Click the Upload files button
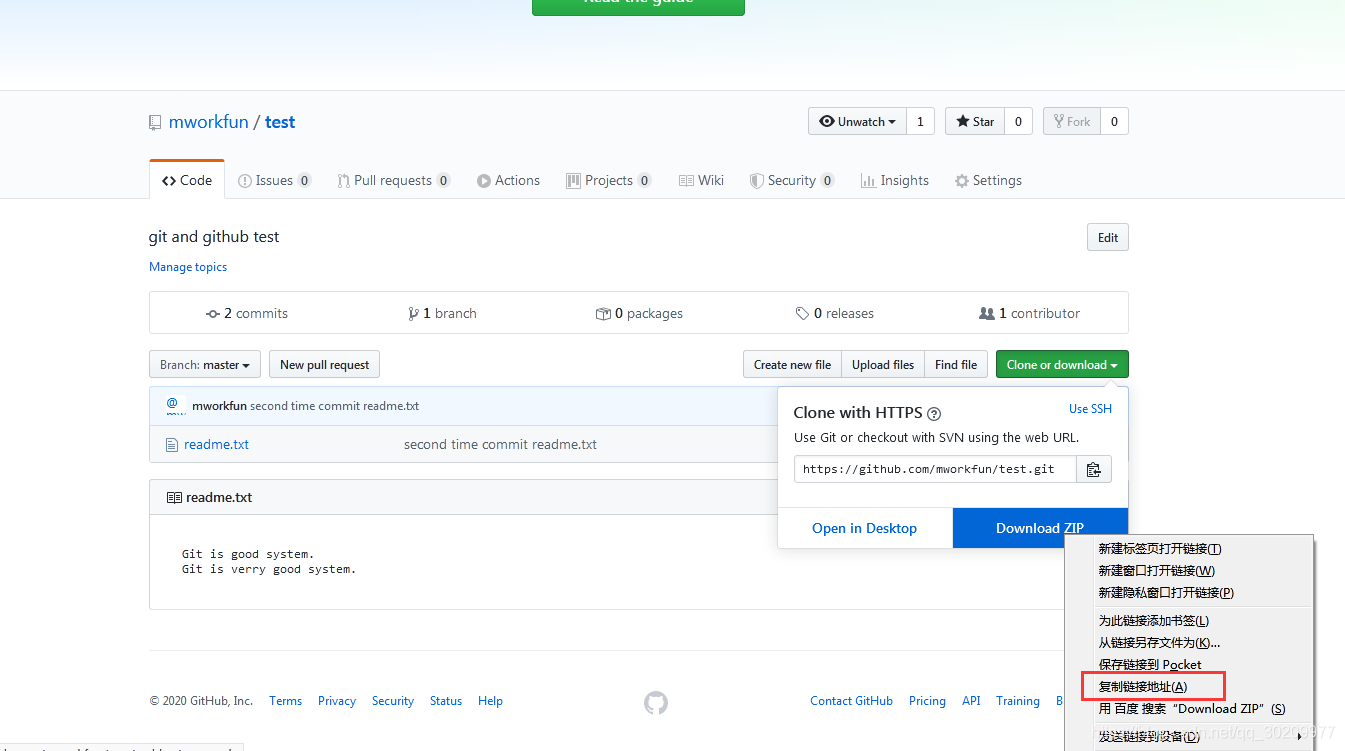This screenshot has width=1345, height=751. 883,365
